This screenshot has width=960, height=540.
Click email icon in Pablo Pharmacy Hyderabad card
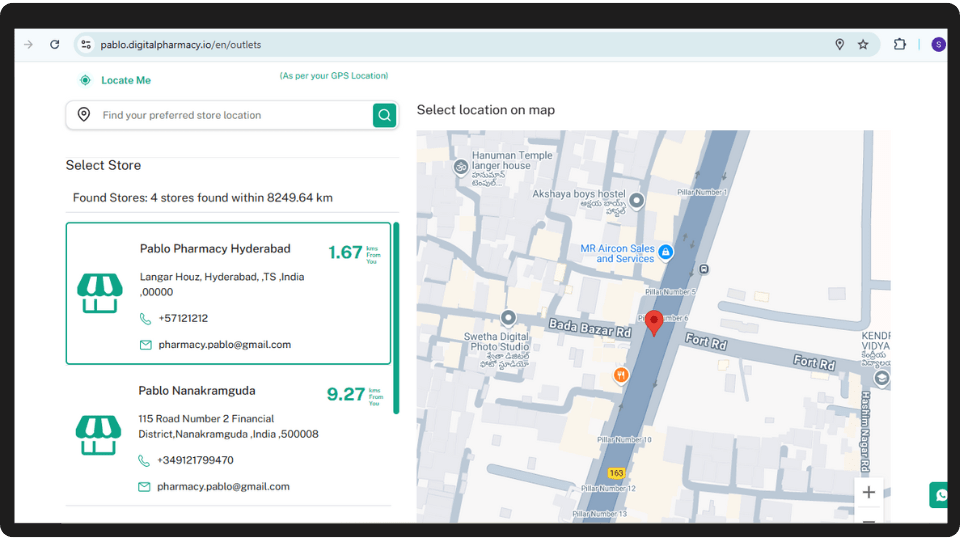click(x=146, y=345)
